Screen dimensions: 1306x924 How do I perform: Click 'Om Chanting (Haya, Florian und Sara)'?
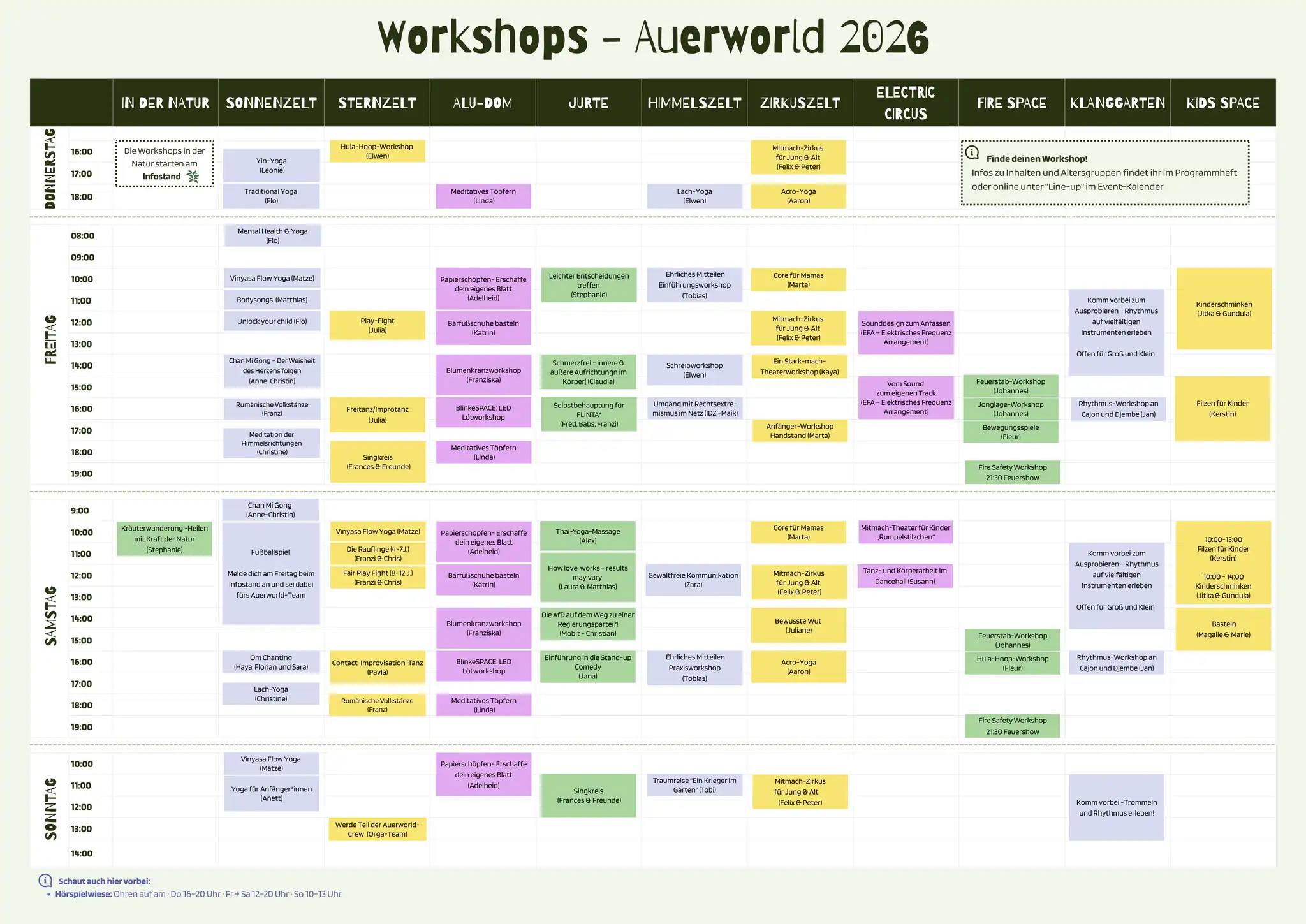pos(271,662)
